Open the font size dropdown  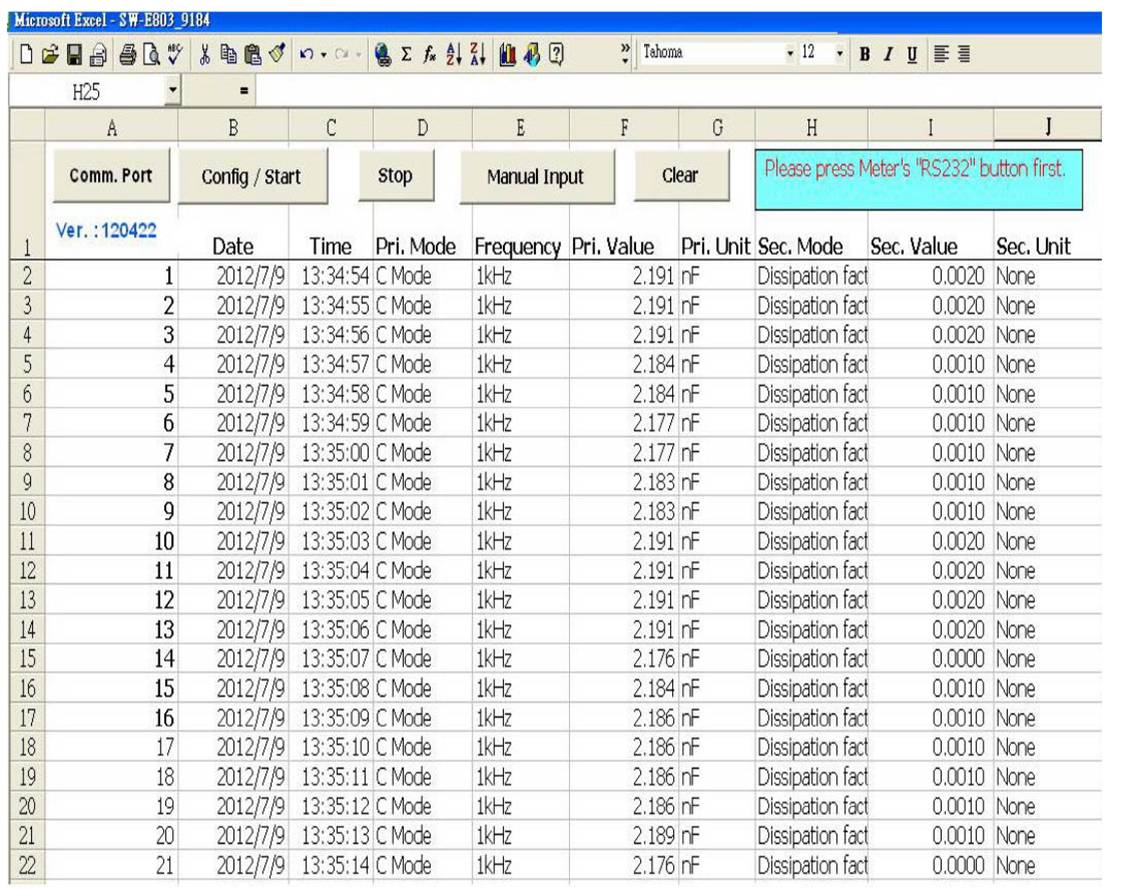tap(840, 53)
